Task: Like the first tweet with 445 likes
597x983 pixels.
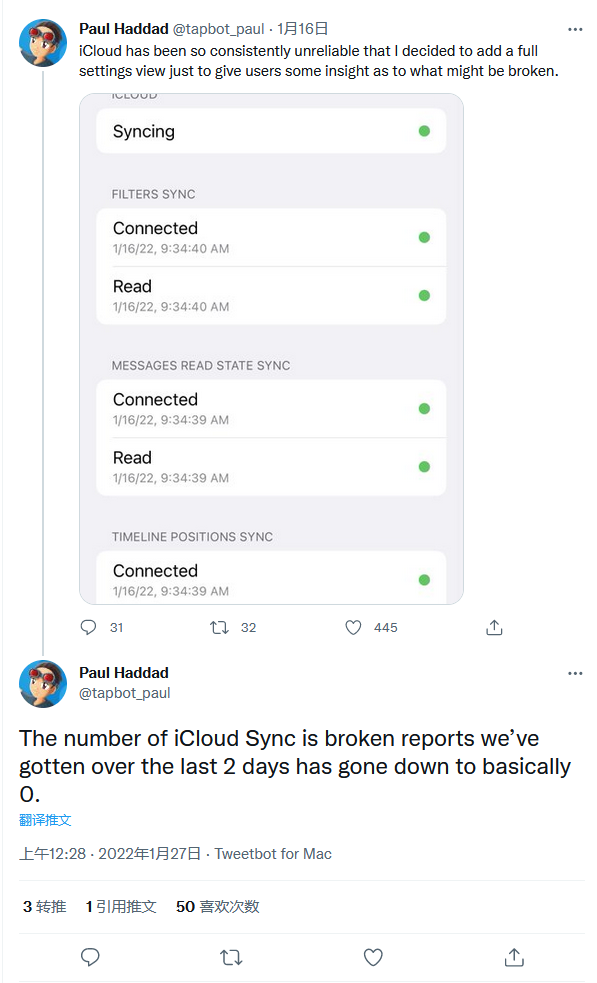Action: [354, 627]
